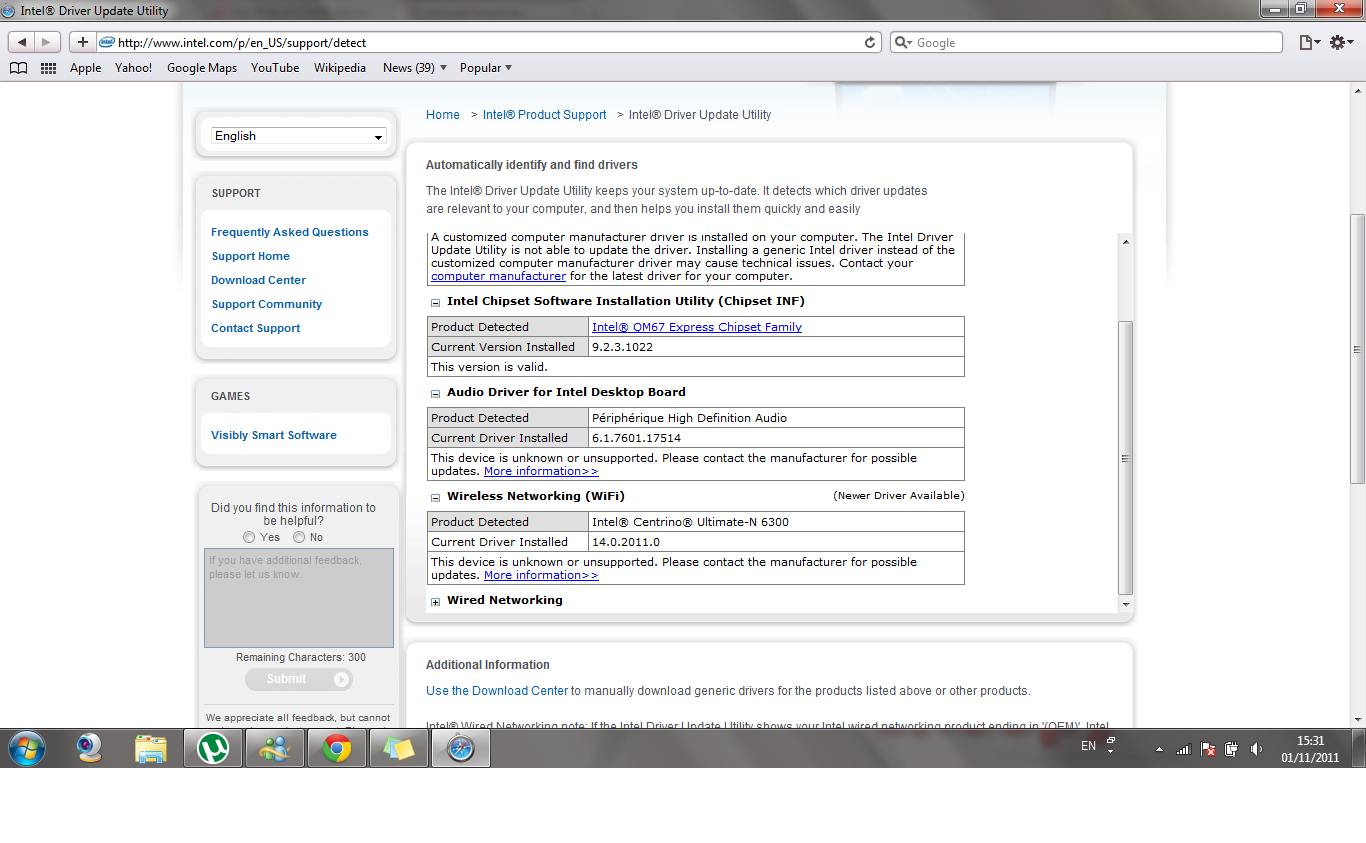Expand the Wired Networking section
Image resolution: width=1366 pixels, height=843 pixels.
click(x=436, y=601)
